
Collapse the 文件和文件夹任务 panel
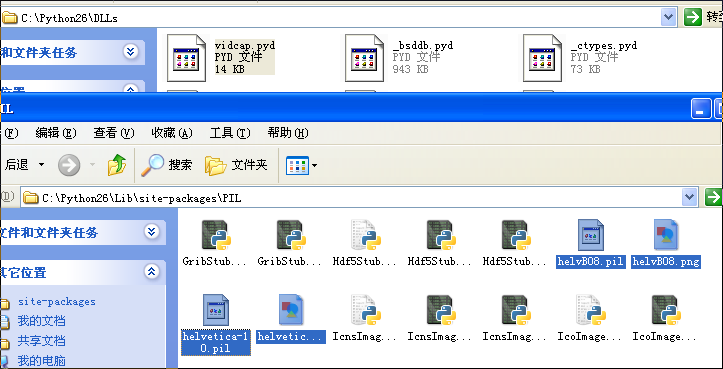(151, 232)
